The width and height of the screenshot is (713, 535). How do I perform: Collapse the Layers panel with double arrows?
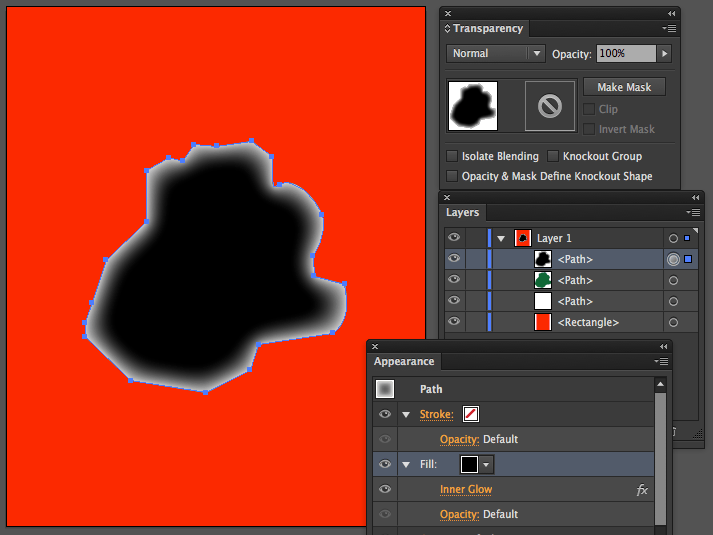(x=695, y=197)
